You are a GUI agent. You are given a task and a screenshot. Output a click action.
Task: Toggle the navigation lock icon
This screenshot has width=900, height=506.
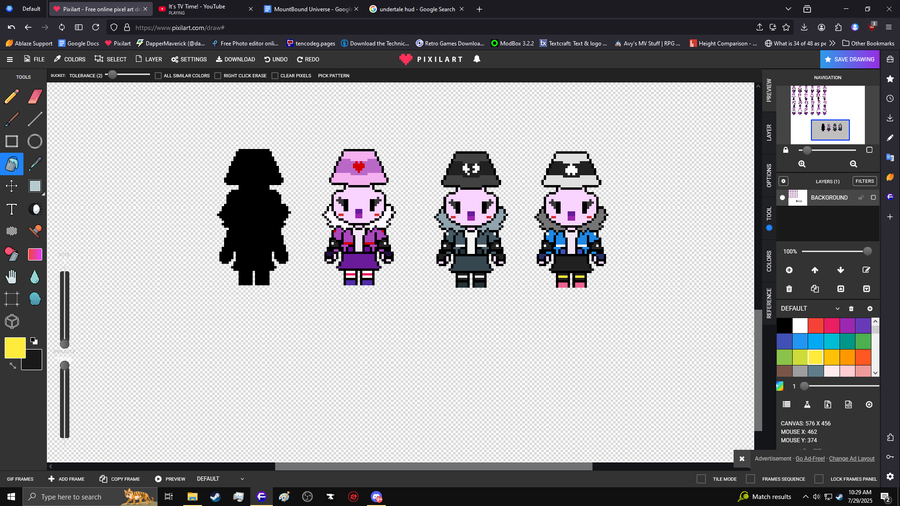tap(786, 150)
